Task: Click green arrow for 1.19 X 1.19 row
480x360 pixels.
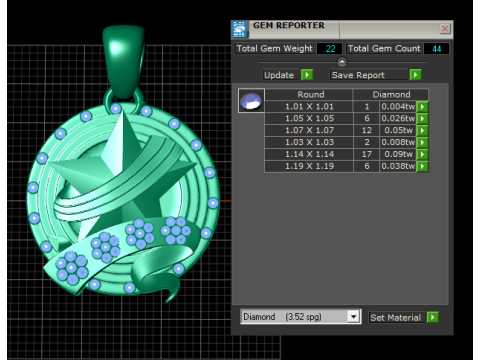Action: click(x=422, y=166)
